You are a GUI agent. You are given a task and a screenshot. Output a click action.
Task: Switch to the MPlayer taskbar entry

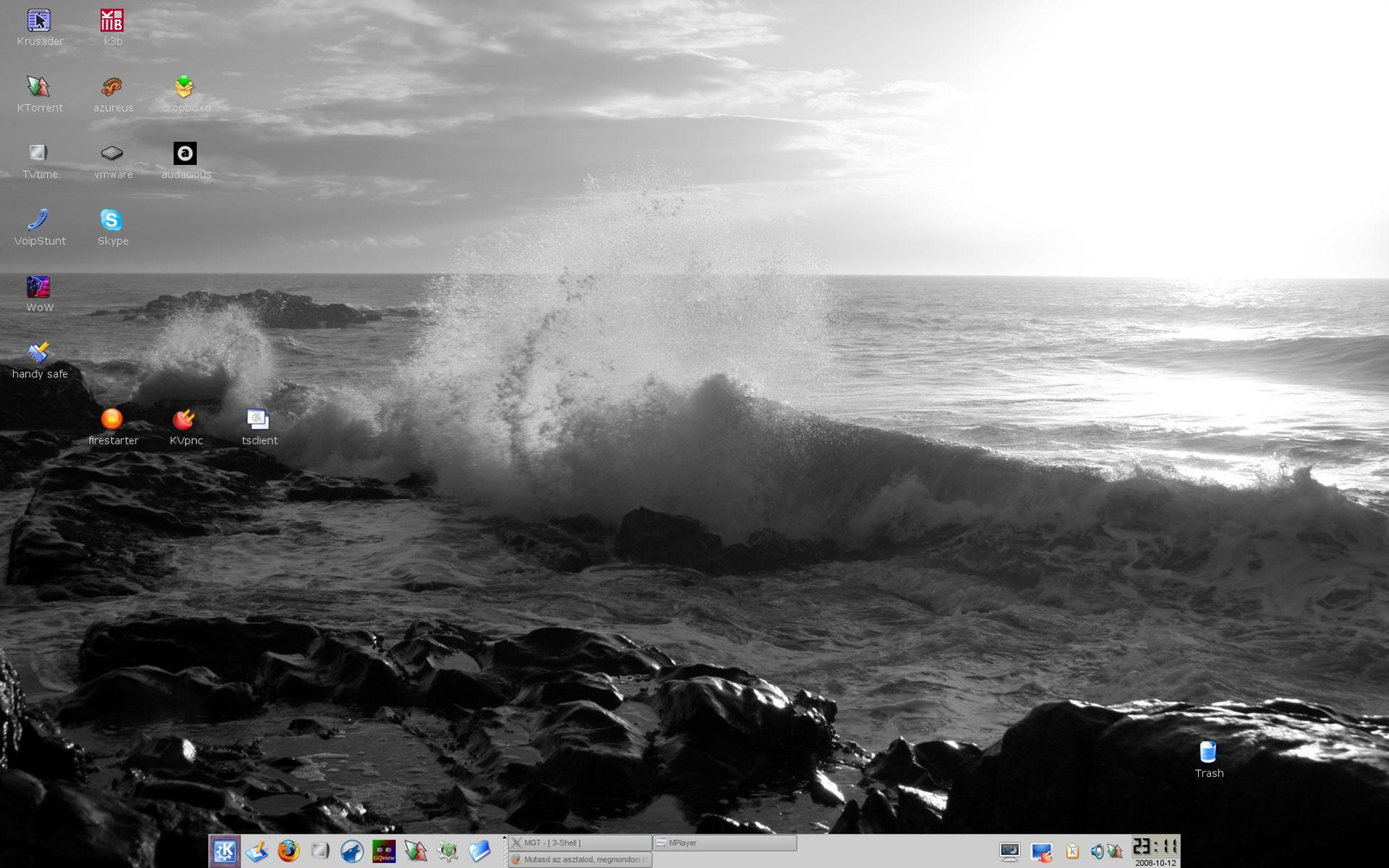point(725,843)
